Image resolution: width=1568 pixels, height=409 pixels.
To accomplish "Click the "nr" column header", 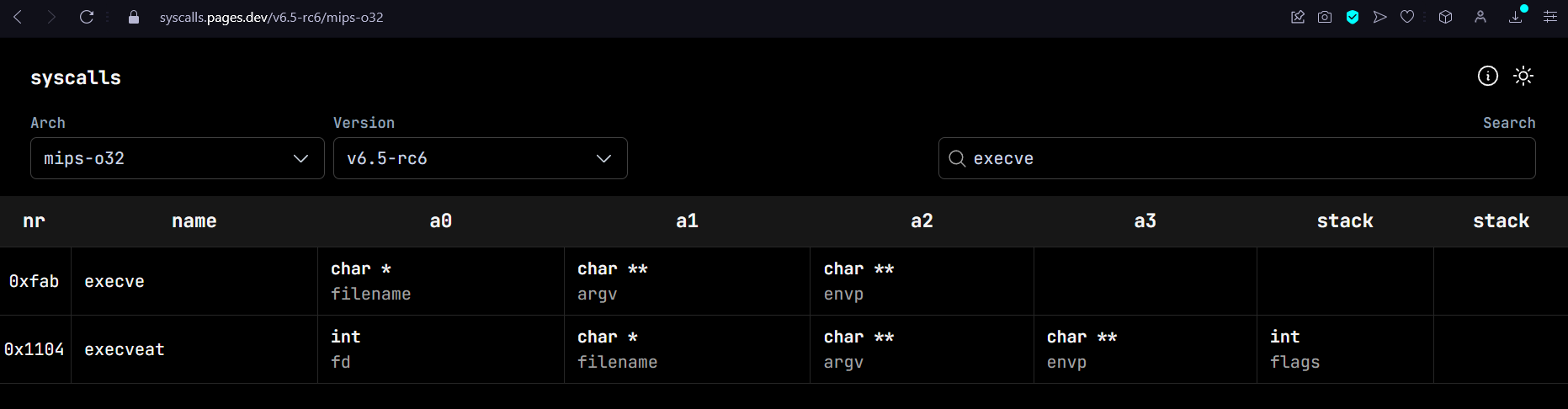I will point(35,221).
